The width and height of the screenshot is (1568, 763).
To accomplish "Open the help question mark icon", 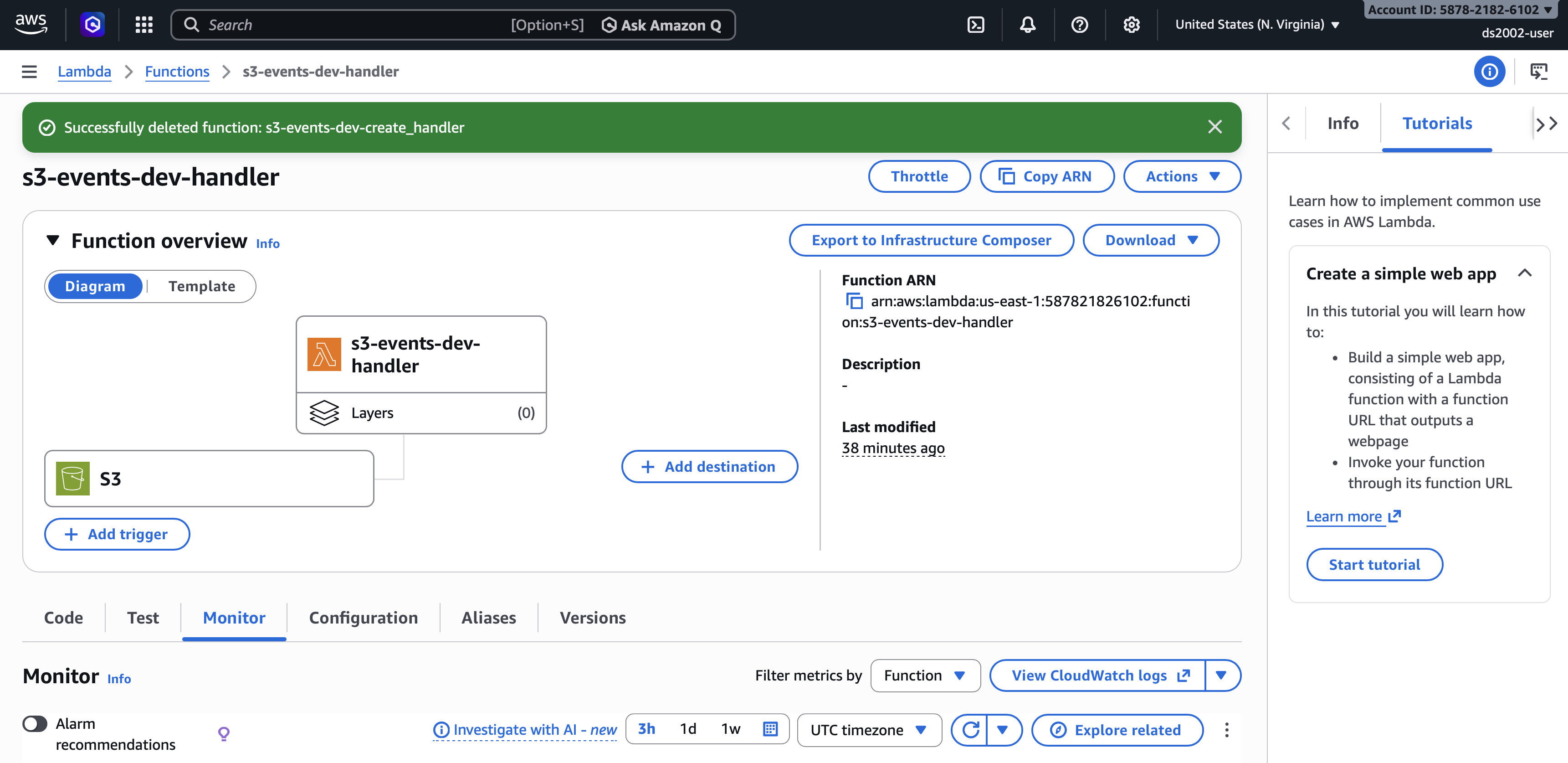I will click(1079, 24).
